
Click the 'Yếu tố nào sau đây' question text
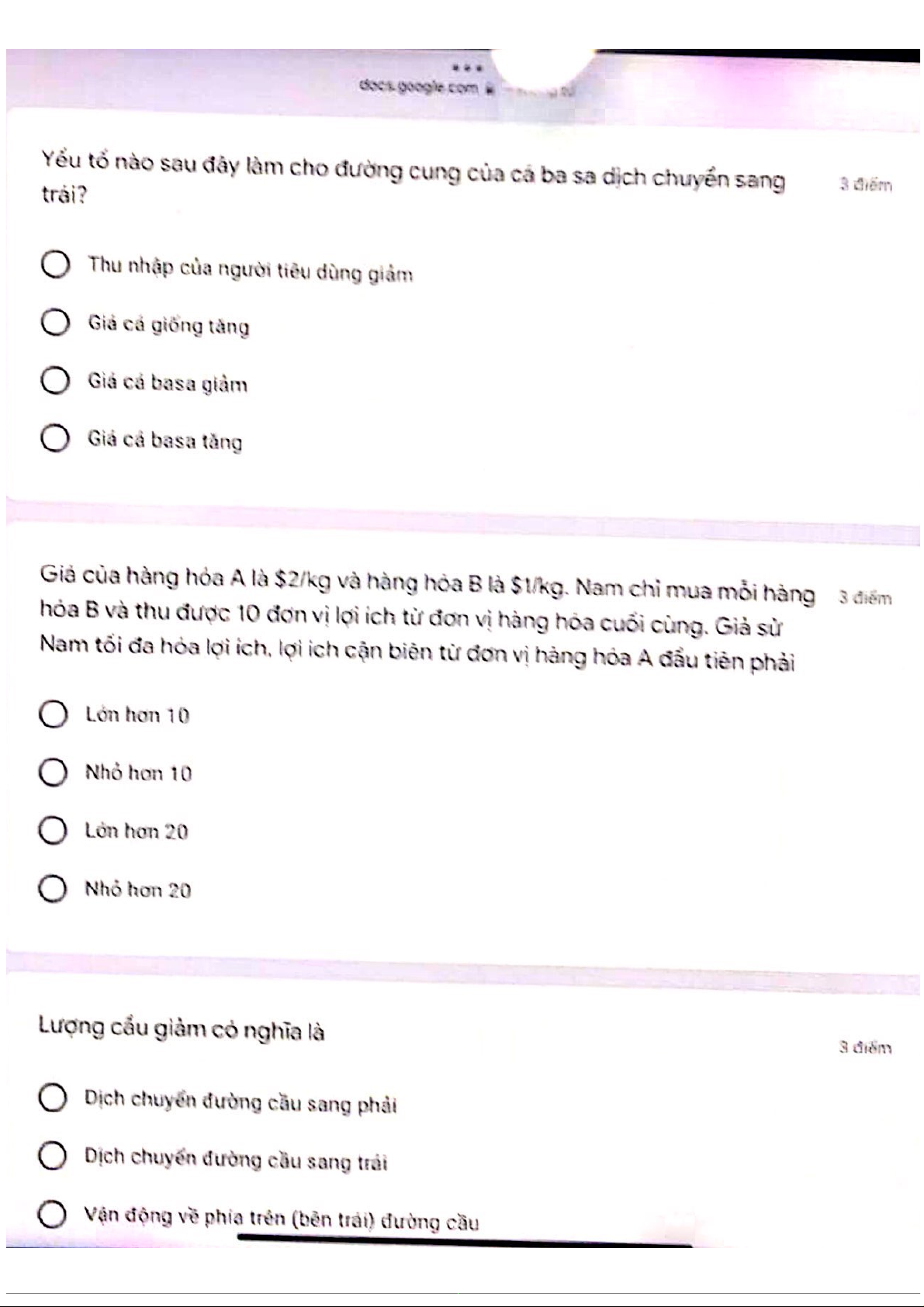(x=411, y=176)
